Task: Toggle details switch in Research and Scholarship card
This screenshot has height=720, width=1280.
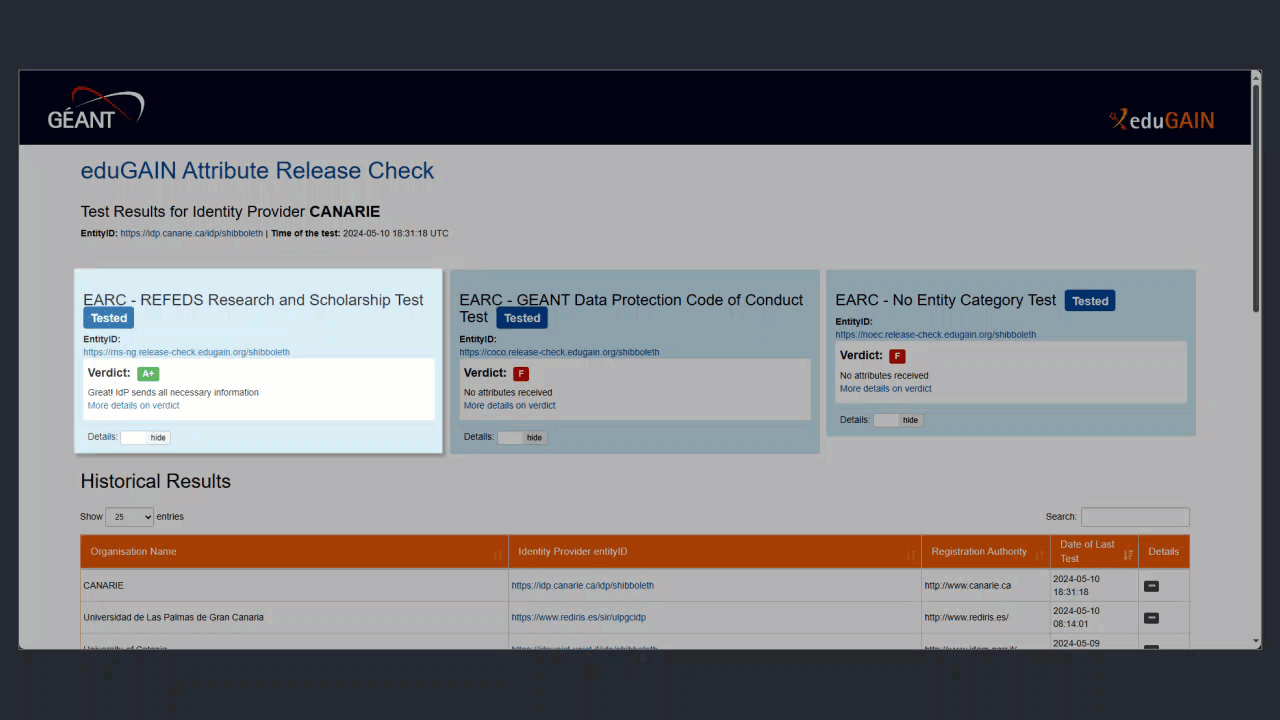Action: click(146, 437)
